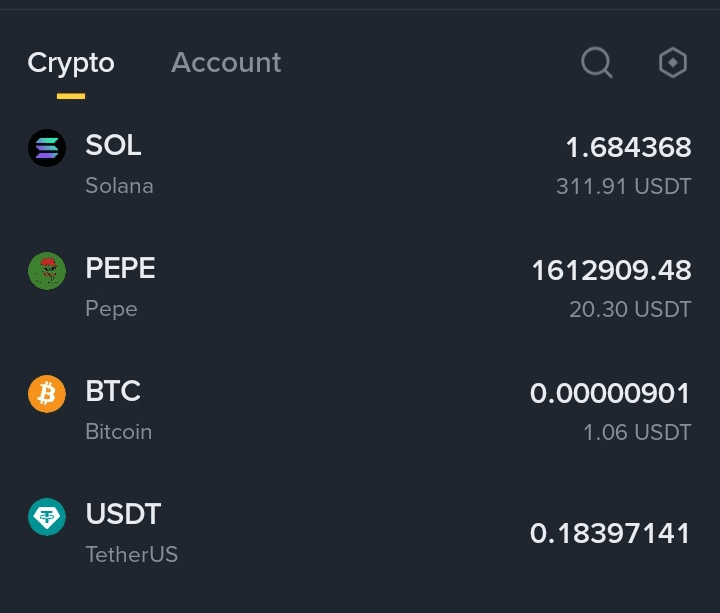The width and height of the screenshot is (720, 613).
Task: Click the 1.06 USDT value
Action: 637,433
